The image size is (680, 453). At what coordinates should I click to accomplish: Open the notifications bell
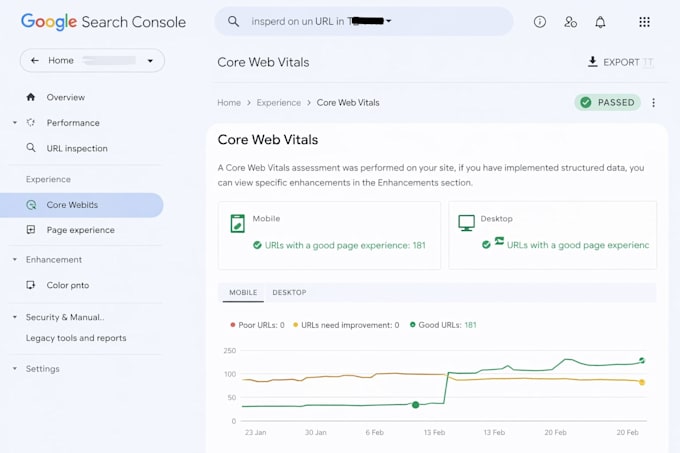point(600,22)
